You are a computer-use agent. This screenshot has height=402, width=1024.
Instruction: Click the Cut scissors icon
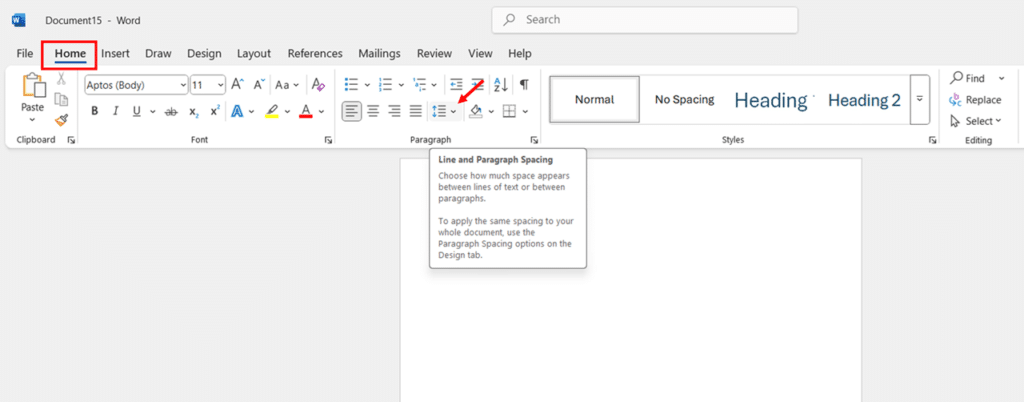click(x=61, y=79)
